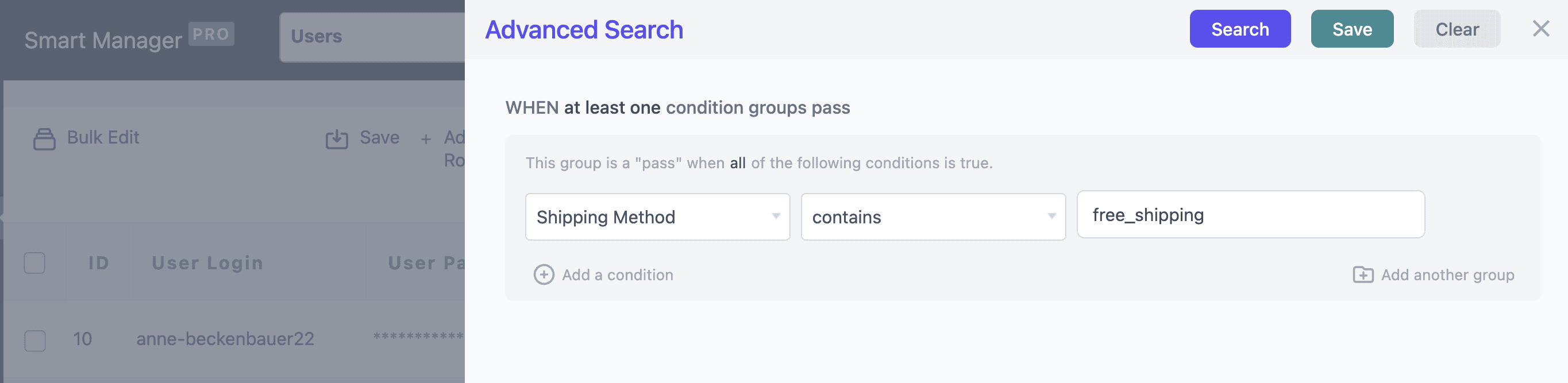This screenshot has width=1568, height=383.
Task: Click the PRO badge next to Smart Manager
Action: click(x=211, y=34)
